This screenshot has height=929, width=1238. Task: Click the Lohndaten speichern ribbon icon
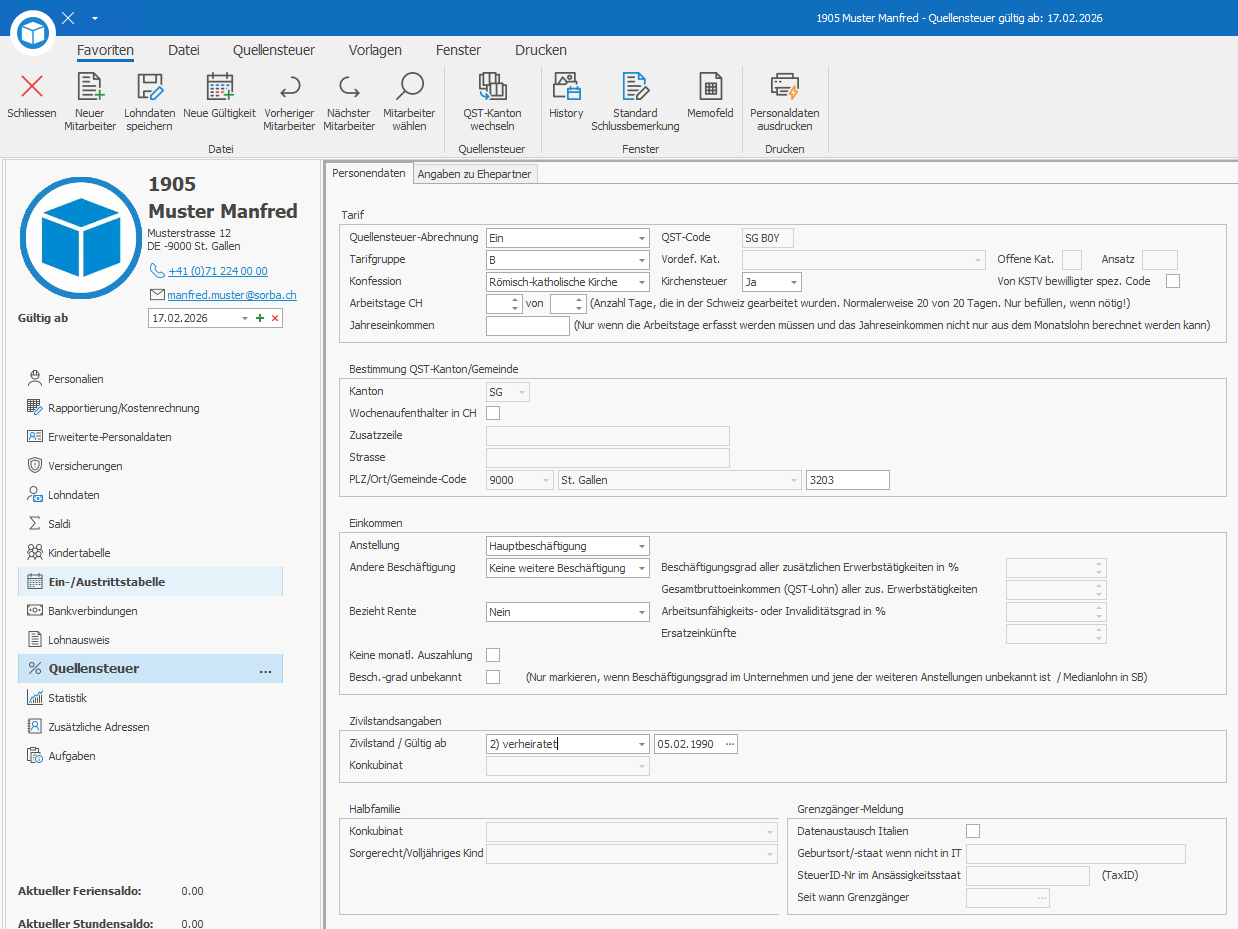149,89
